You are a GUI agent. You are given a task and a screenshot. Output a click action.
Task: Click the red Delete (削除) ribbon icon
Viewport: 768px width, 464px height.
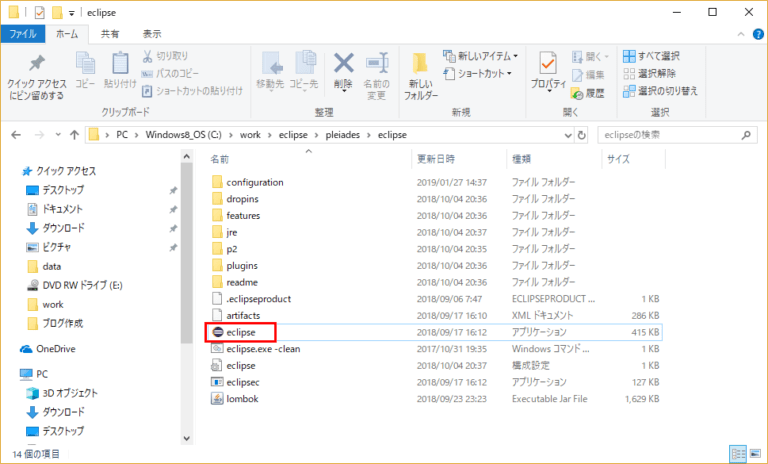(343, 65)
